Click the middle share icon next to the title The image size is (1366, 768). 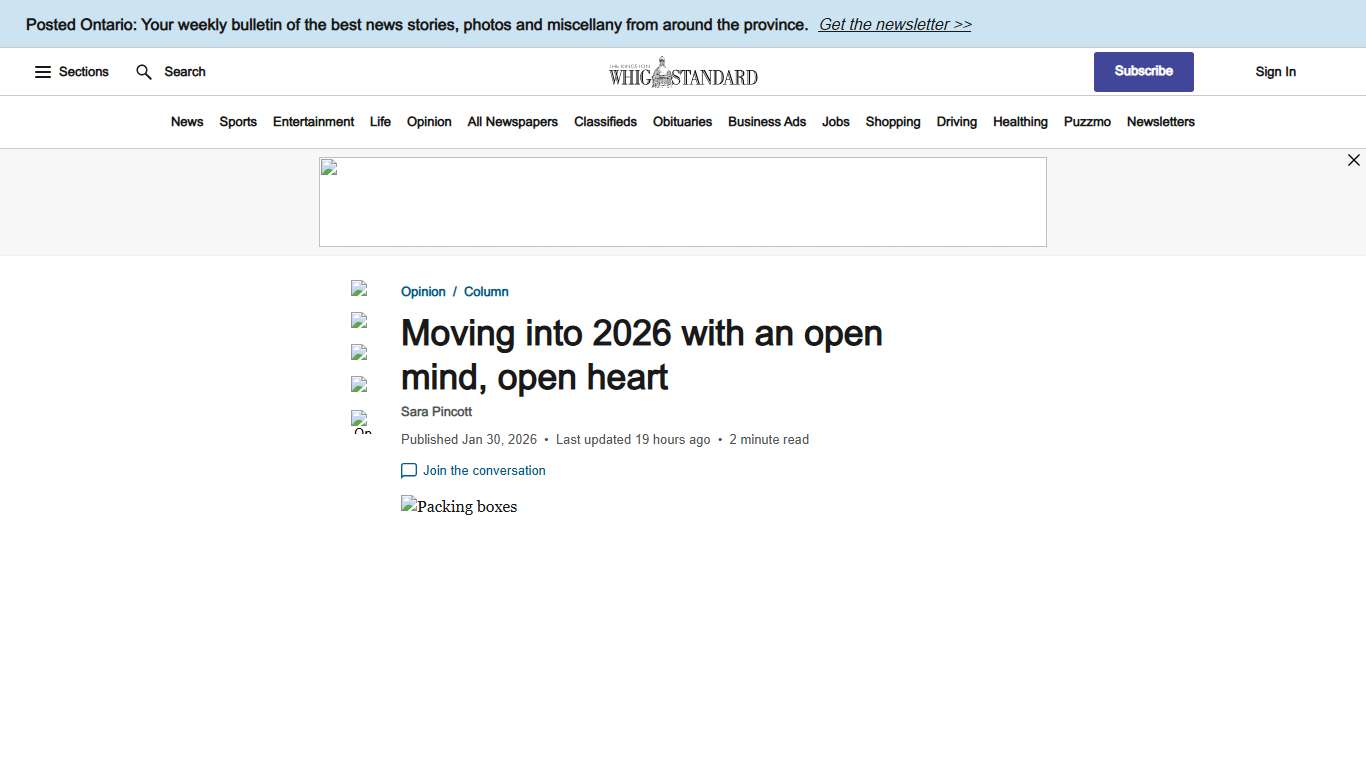point(360,353)
